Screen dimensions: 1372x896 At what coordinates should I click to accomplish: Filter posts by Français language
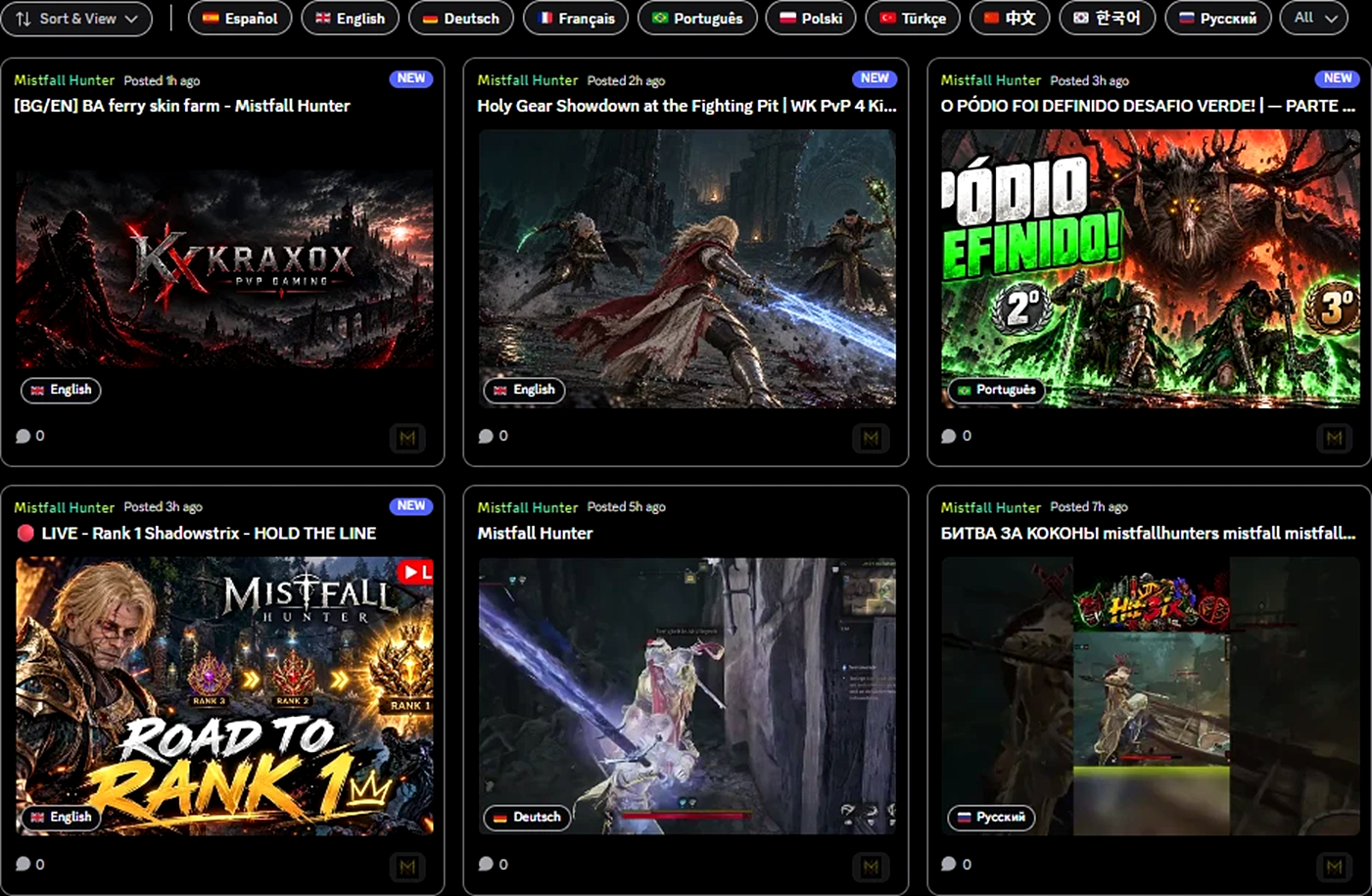pos(576,19)
